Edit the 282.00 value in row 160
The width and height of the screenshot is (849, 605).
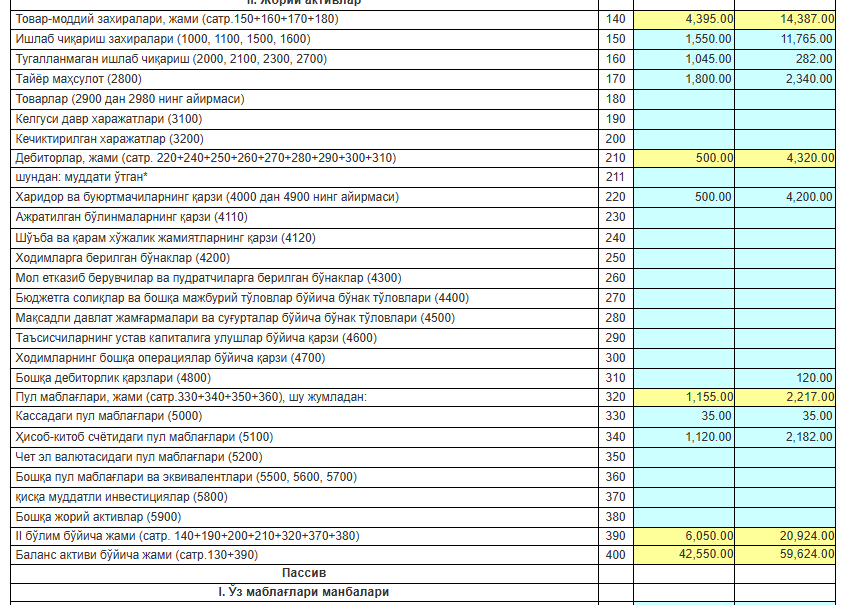(785, 59)
